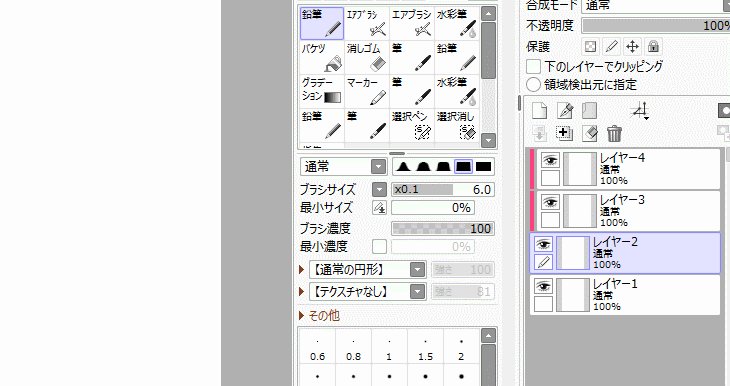The image size is (730, 386).
Task: Select the 水彩筆 tool beside マーカー's row 筆
Action: (456, 91)
